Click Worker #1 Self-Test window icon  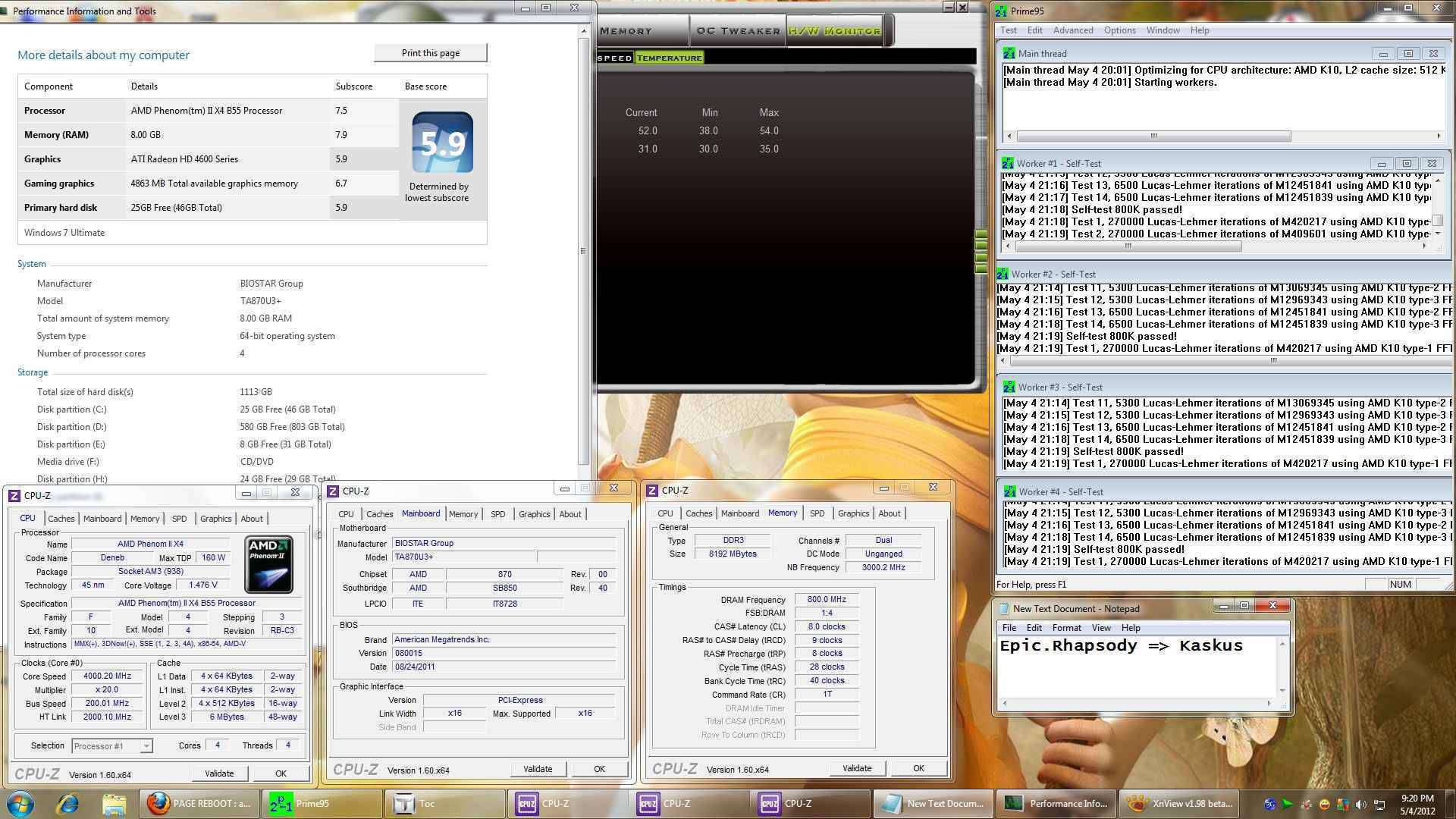(x=1008, y=164)
